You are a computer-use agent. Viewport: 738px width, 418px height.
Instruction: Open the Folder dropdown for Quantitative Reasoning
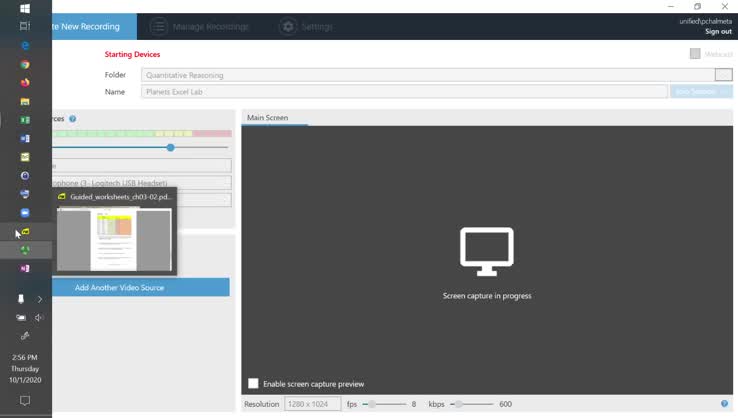click(x=723, y=75)
